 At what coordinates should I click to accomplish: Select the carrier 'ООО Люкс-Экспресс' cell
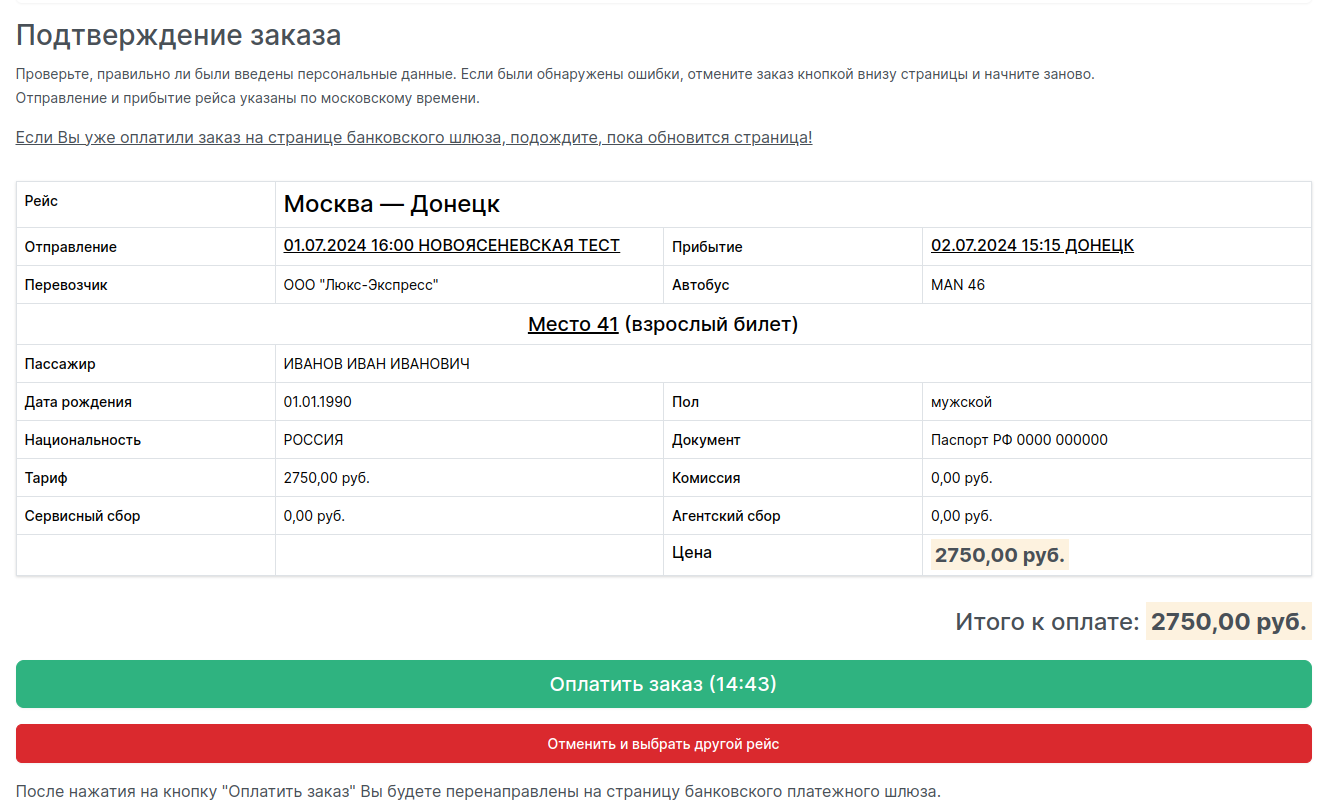coord(357,284)
